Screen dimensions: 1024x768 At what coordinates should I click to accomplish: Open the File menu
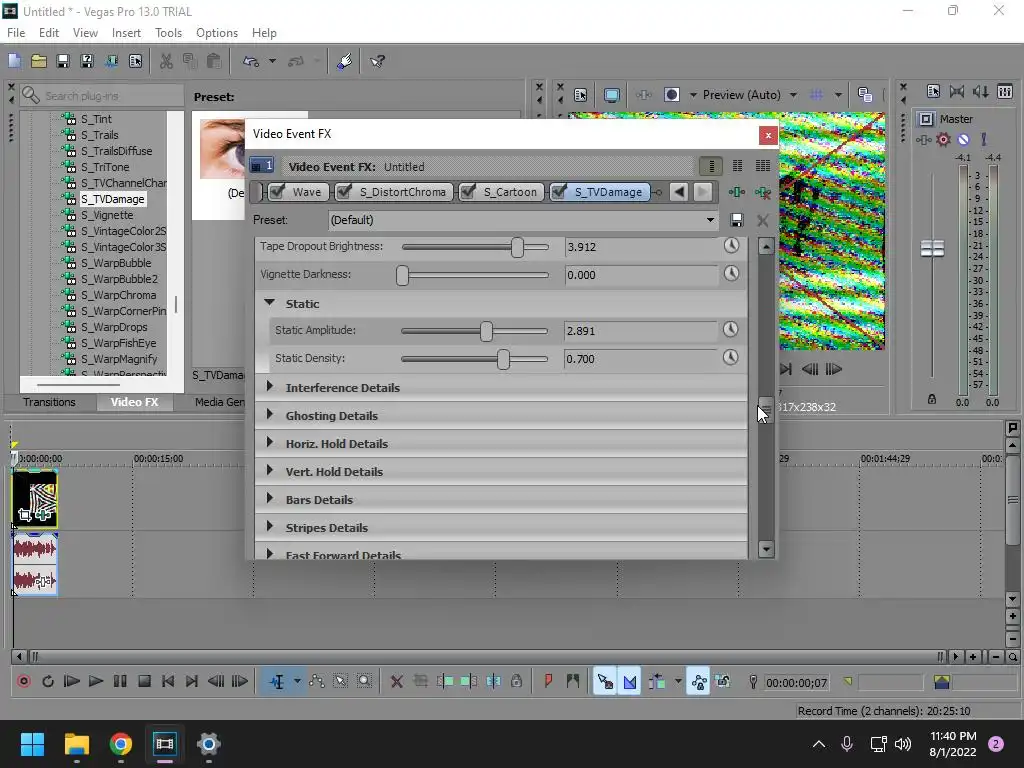click(x=16, y=33)
